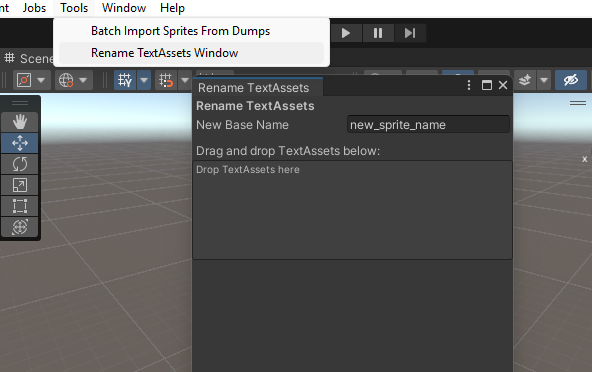
Task: Select the Transform tool
Action: click(20, 227)
